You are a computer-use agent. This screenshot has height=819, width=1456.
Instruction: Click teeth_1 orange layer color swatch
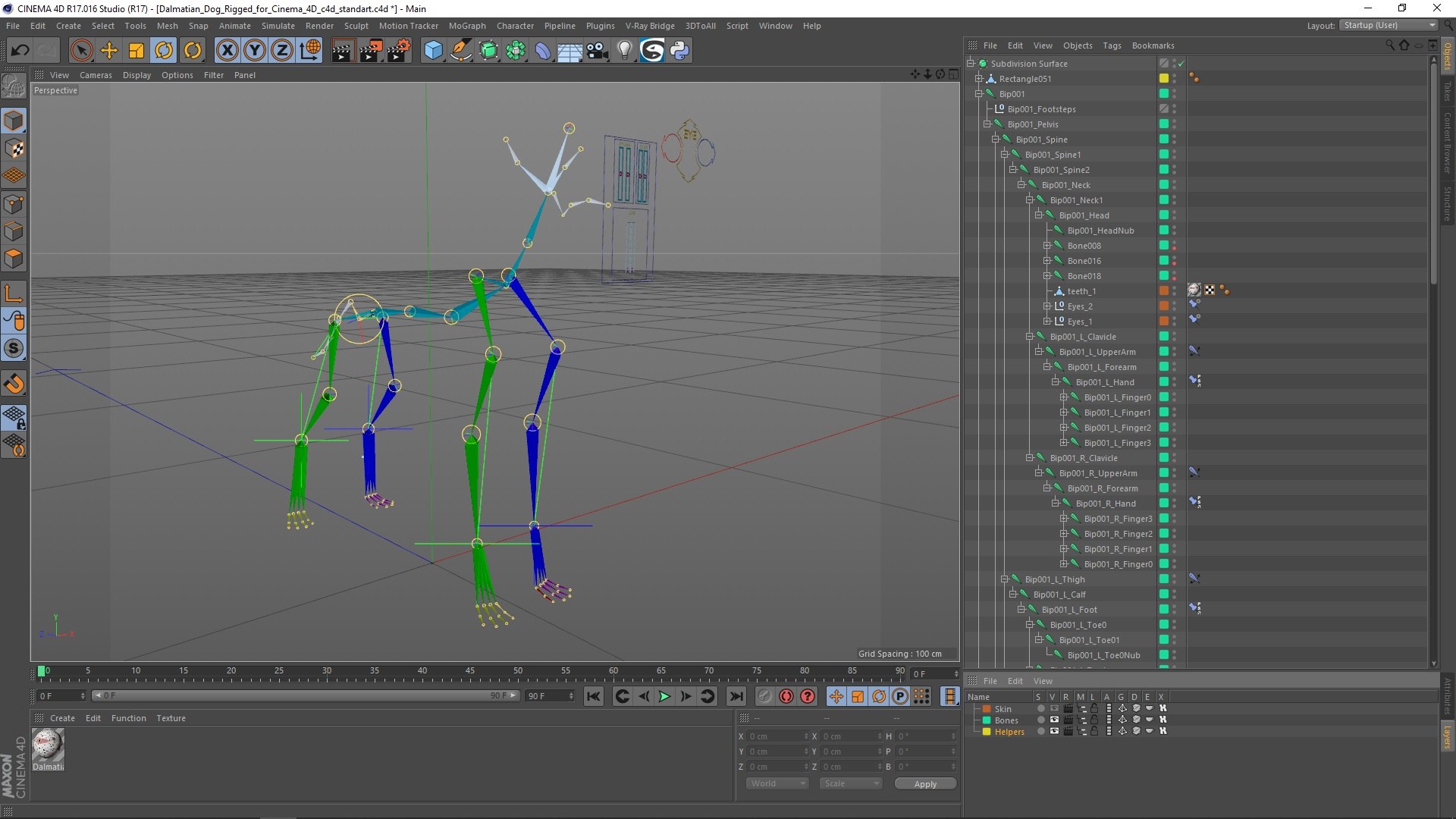[x=1163, y=291]
